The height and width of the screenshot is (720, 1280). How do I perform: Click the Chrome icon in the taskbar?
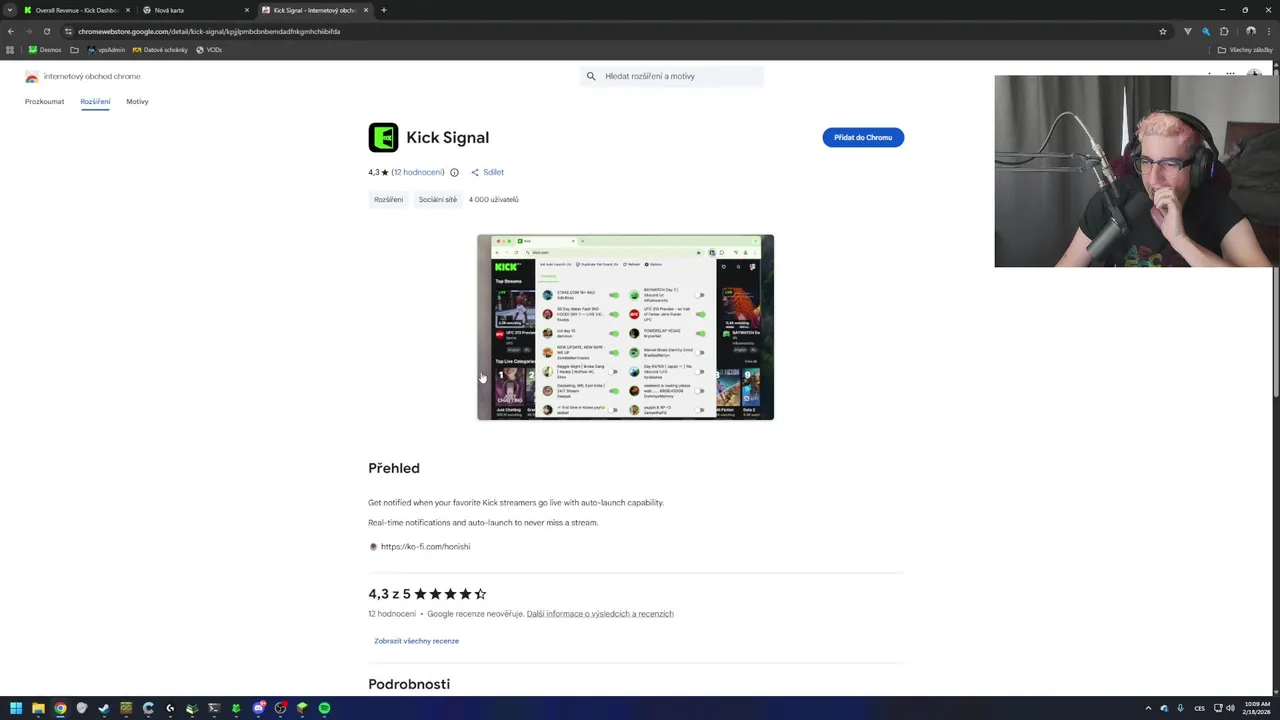pos(60,708)
